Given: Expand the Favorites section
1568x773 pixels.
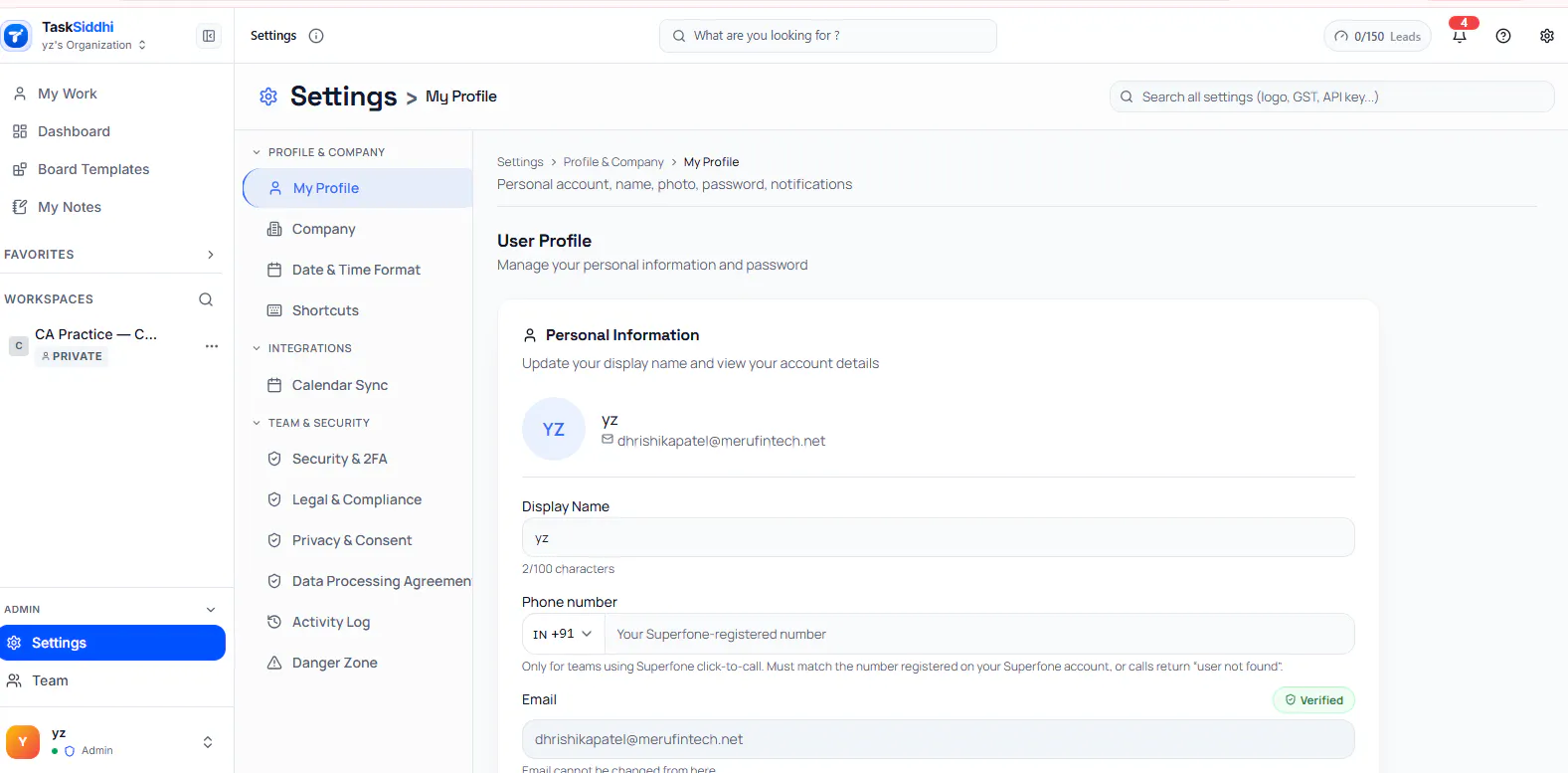Looking at the screenshot, I should tap(211, 255).
